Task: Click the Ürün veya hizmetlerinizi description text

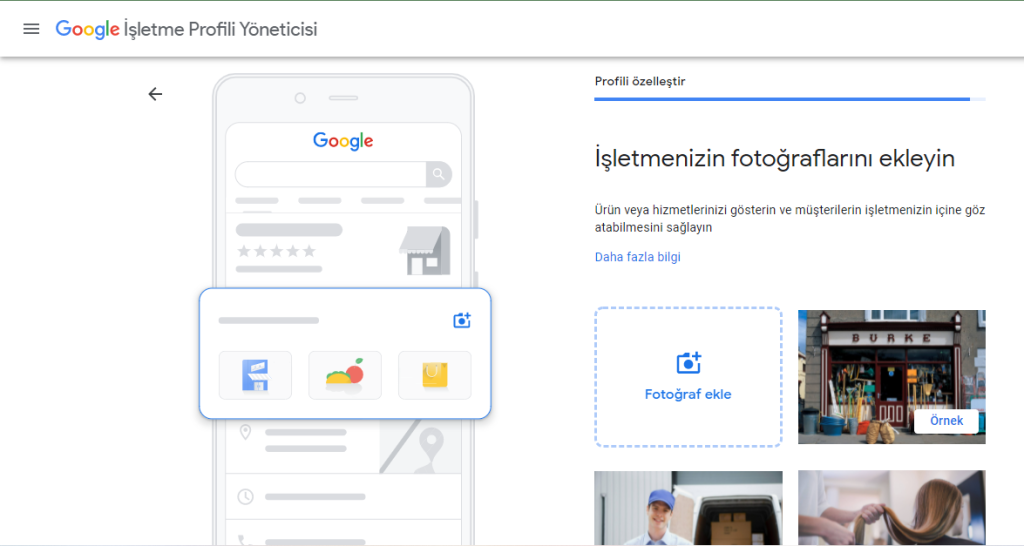Action: 790,219
